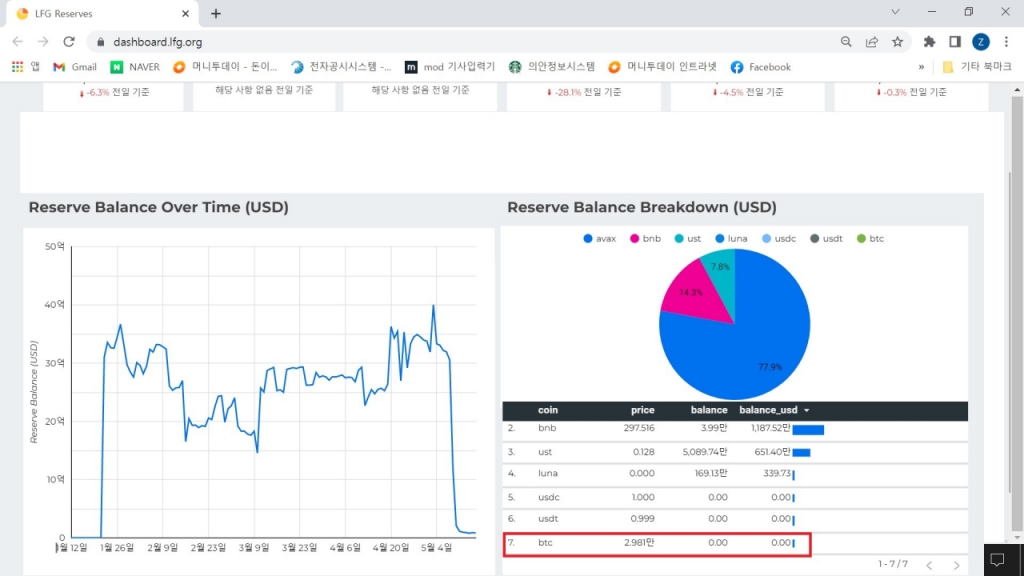Screen dimensions: 1024x576
Task: Click the address bar URL field
Action: (450, 41)
